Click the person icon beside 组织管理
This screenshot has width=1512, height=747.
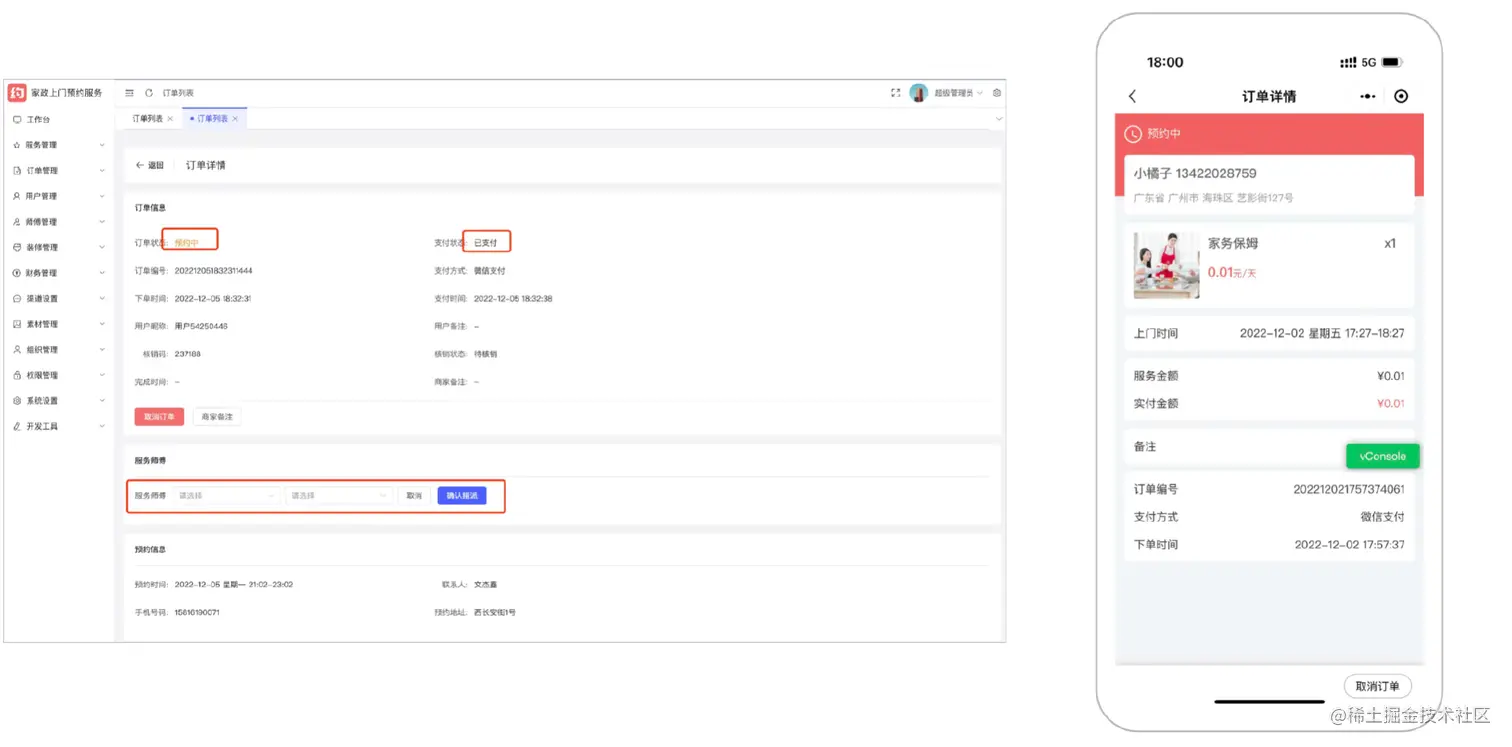(17, 350)
